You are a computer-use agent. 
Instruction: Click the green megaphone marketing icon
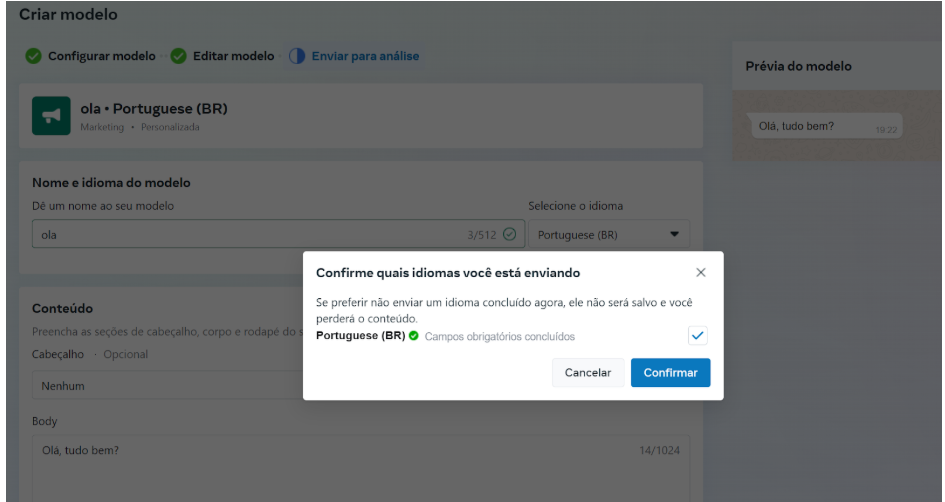(51, 116)
